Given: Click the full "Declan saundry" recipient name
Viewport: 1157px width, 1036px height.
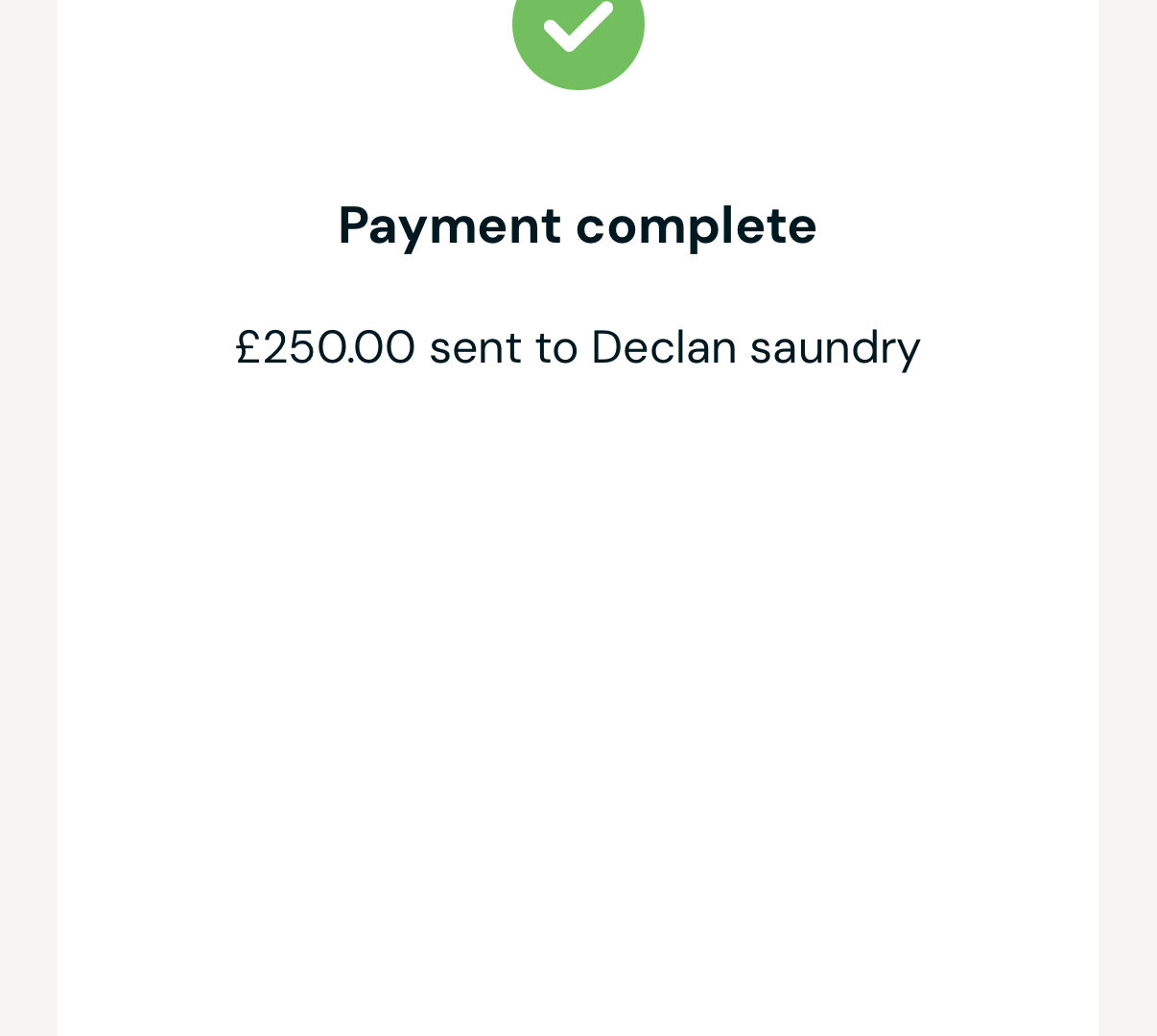Looking at the screenshot, I should click(756, 349).
